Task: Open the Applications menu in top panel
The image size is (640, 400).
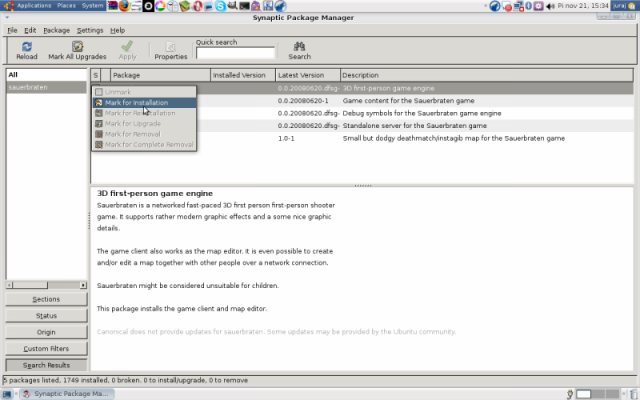Action: click(x=34, y=6)
